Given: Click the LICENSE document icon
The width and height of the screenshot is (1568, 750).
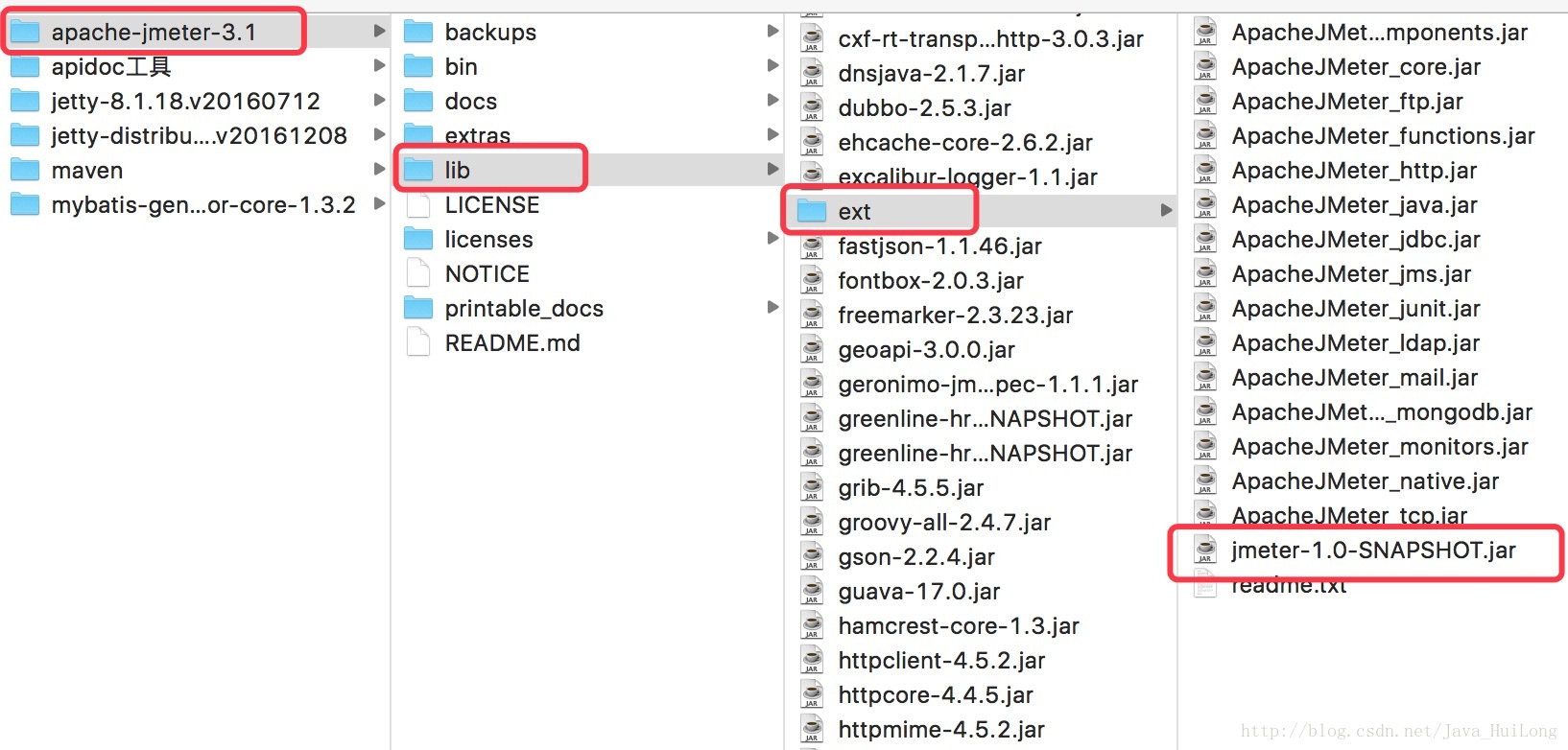Looking at the screenshot, I should pyautogui.click(x=418, y=204).
